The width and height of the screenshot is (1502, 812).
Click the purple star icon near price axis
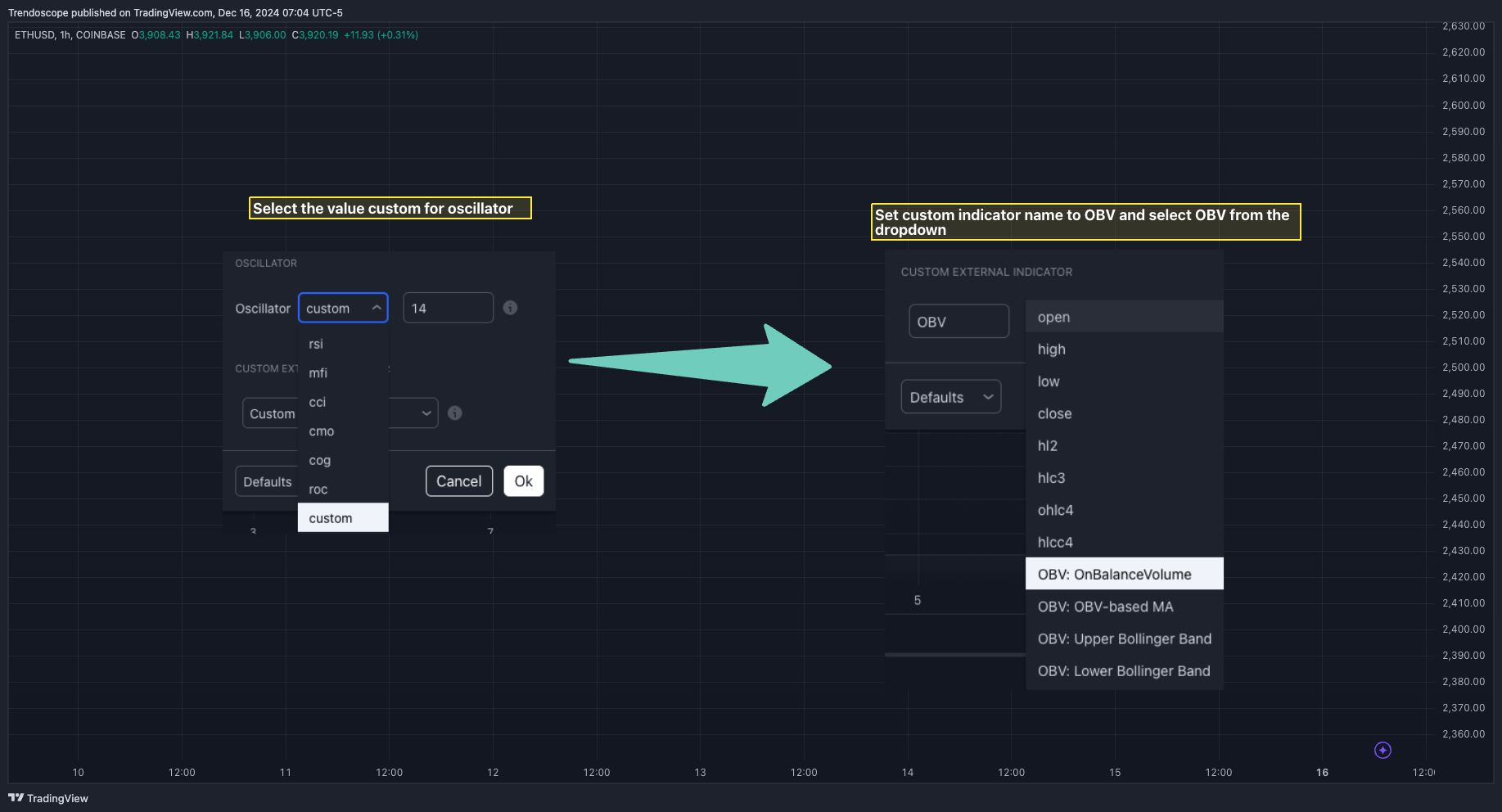pos(1382,750)
